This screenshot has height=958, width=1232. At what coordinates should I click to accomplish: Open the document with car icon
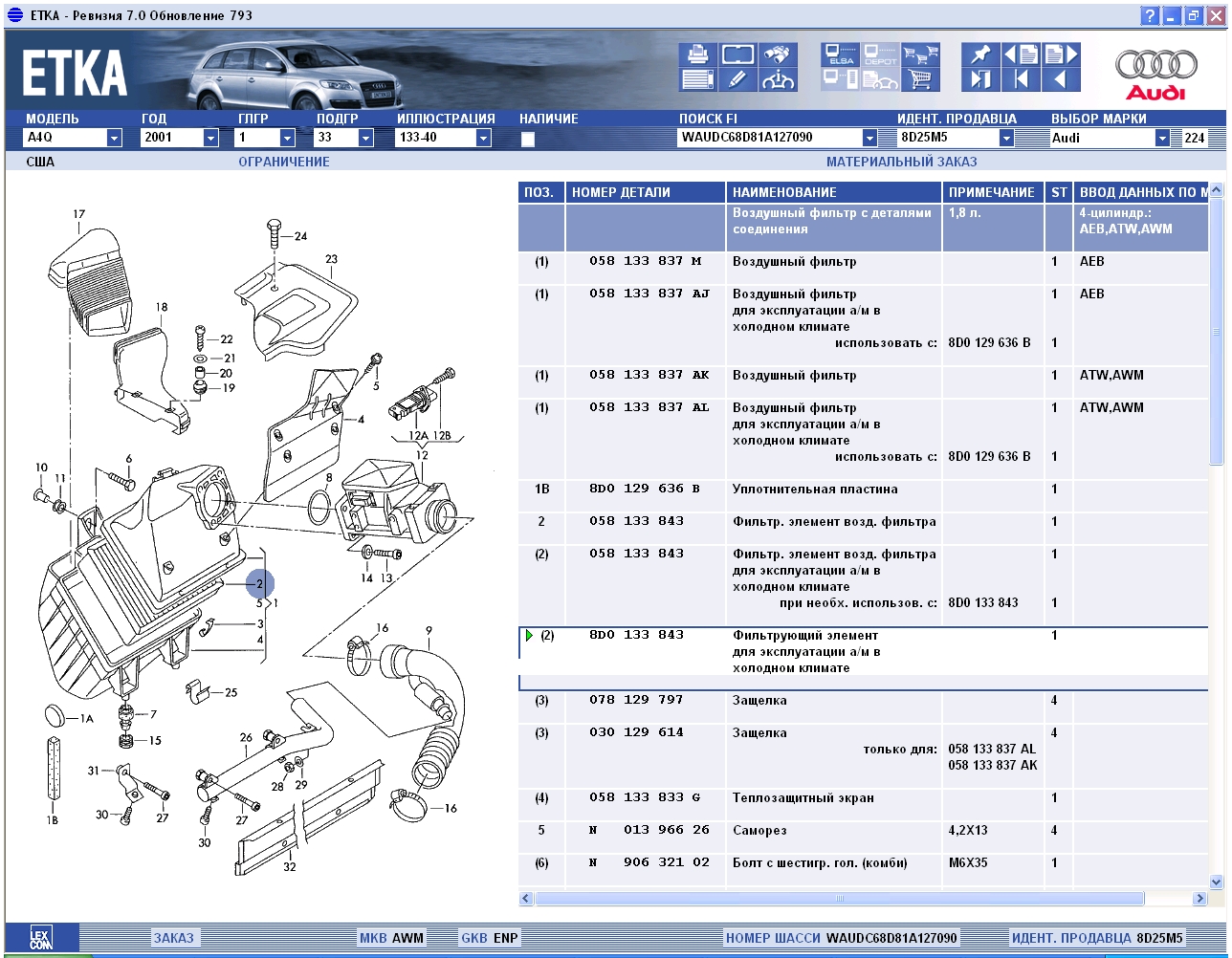[880, 79]
